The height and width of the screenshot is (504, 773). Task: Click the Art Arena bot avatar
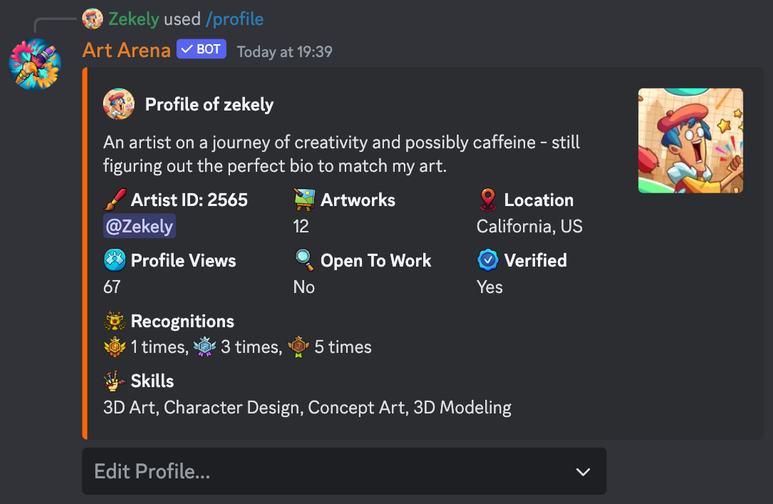[x=35, y=65]
